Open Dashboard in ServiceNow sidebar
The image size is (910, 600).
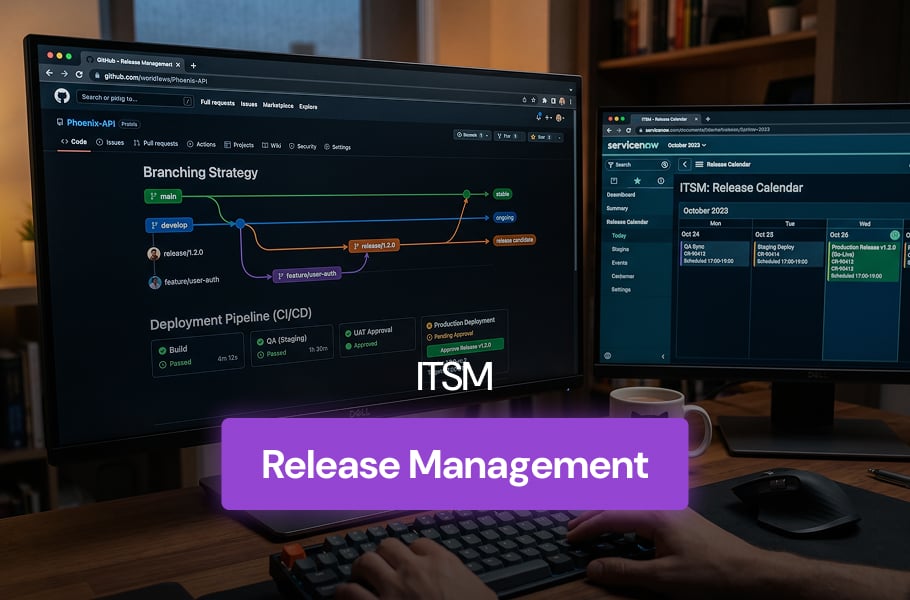pyautogui.click(x=620, y=195)
